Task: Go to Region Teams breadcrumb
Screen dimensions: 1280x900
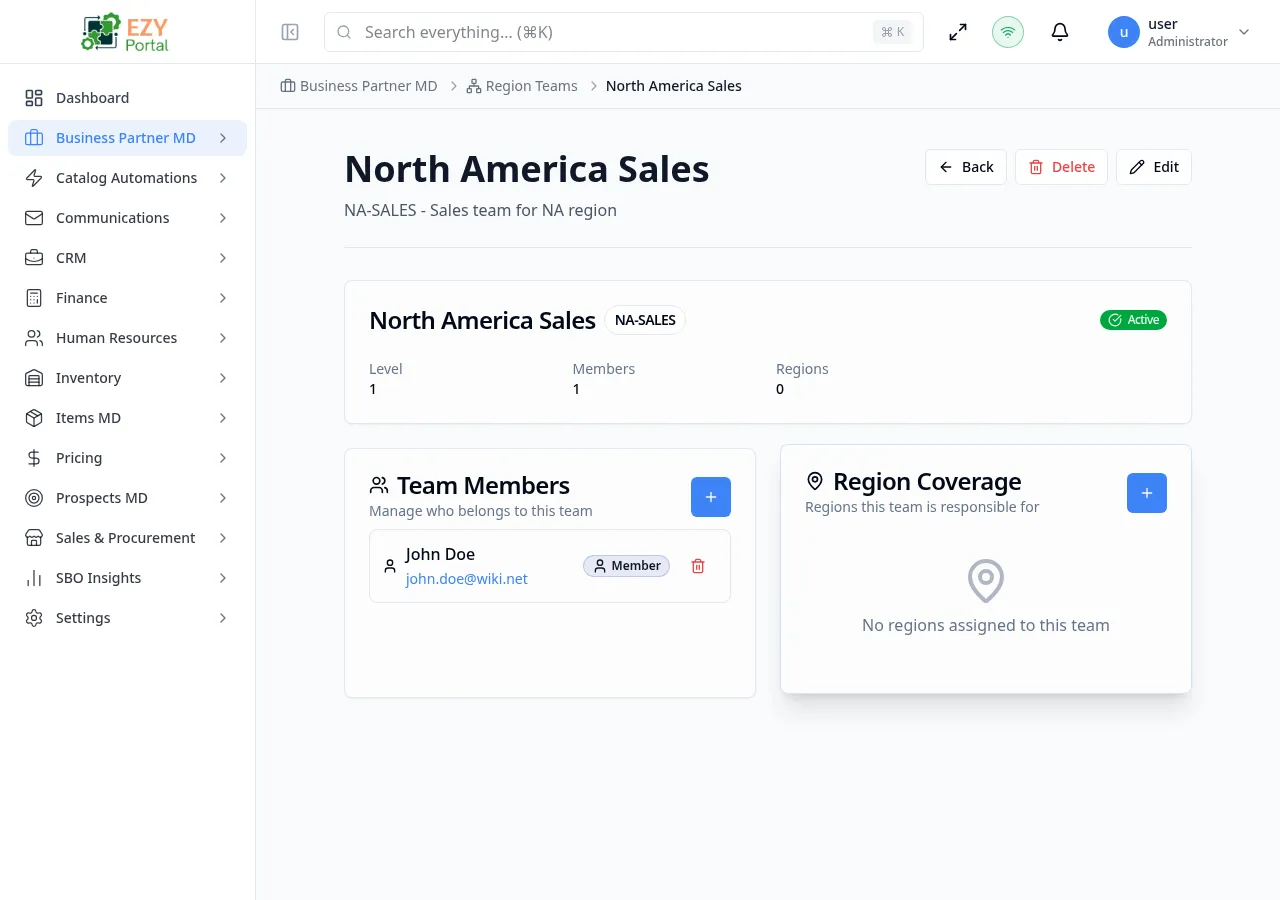Action: tap(531, 86)
